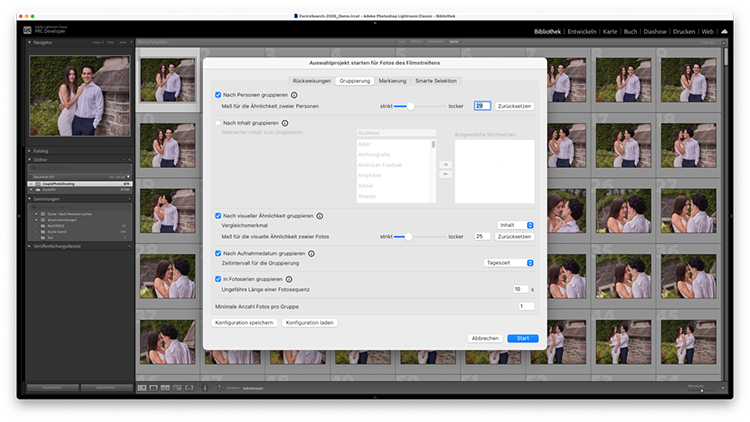Click the minimum photos per group field
The height and width of the screenshot is (422, 750).
[x=526, y=306]
